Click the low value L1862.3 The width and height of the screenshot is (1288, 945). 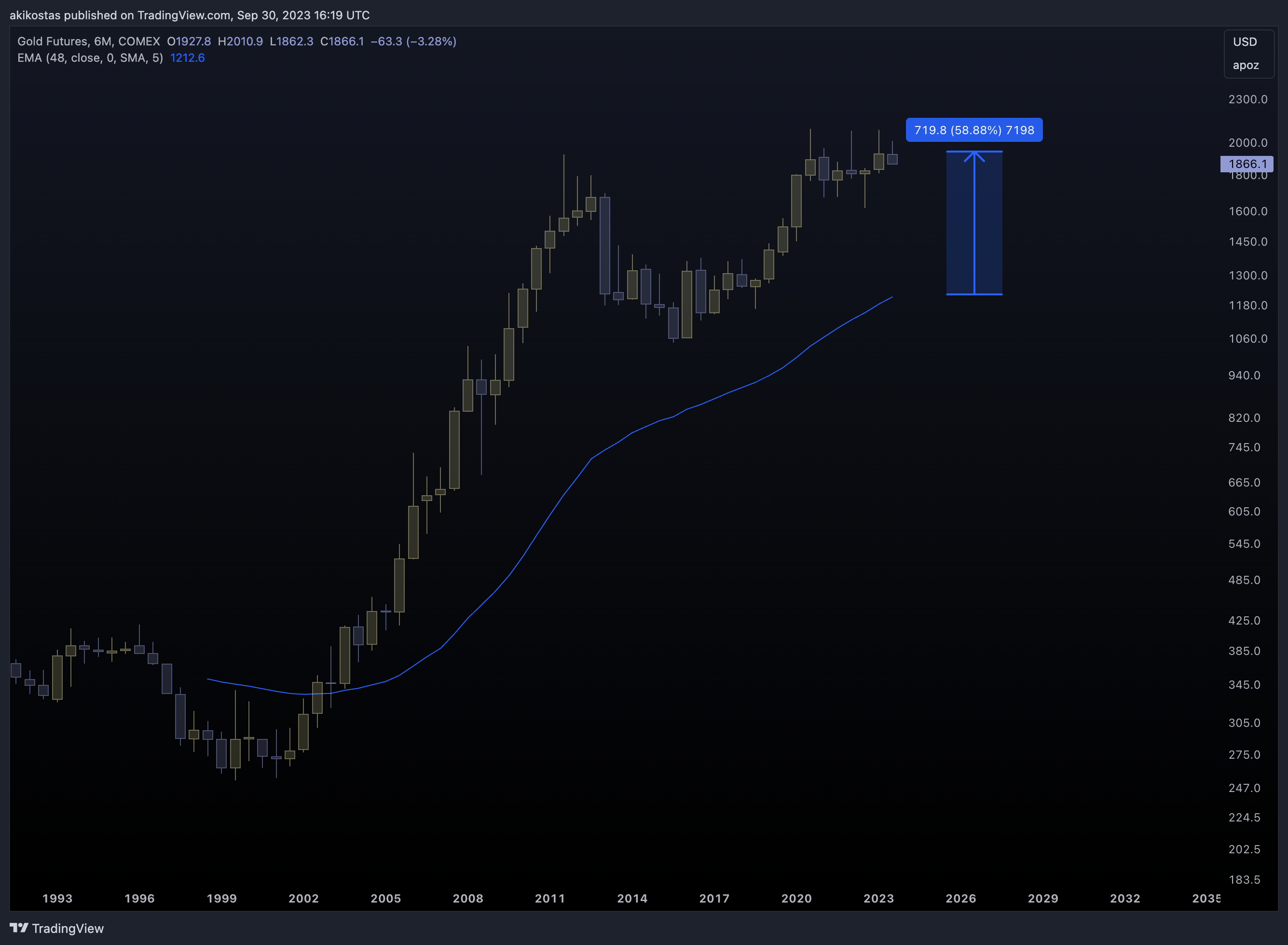[291, 41]
